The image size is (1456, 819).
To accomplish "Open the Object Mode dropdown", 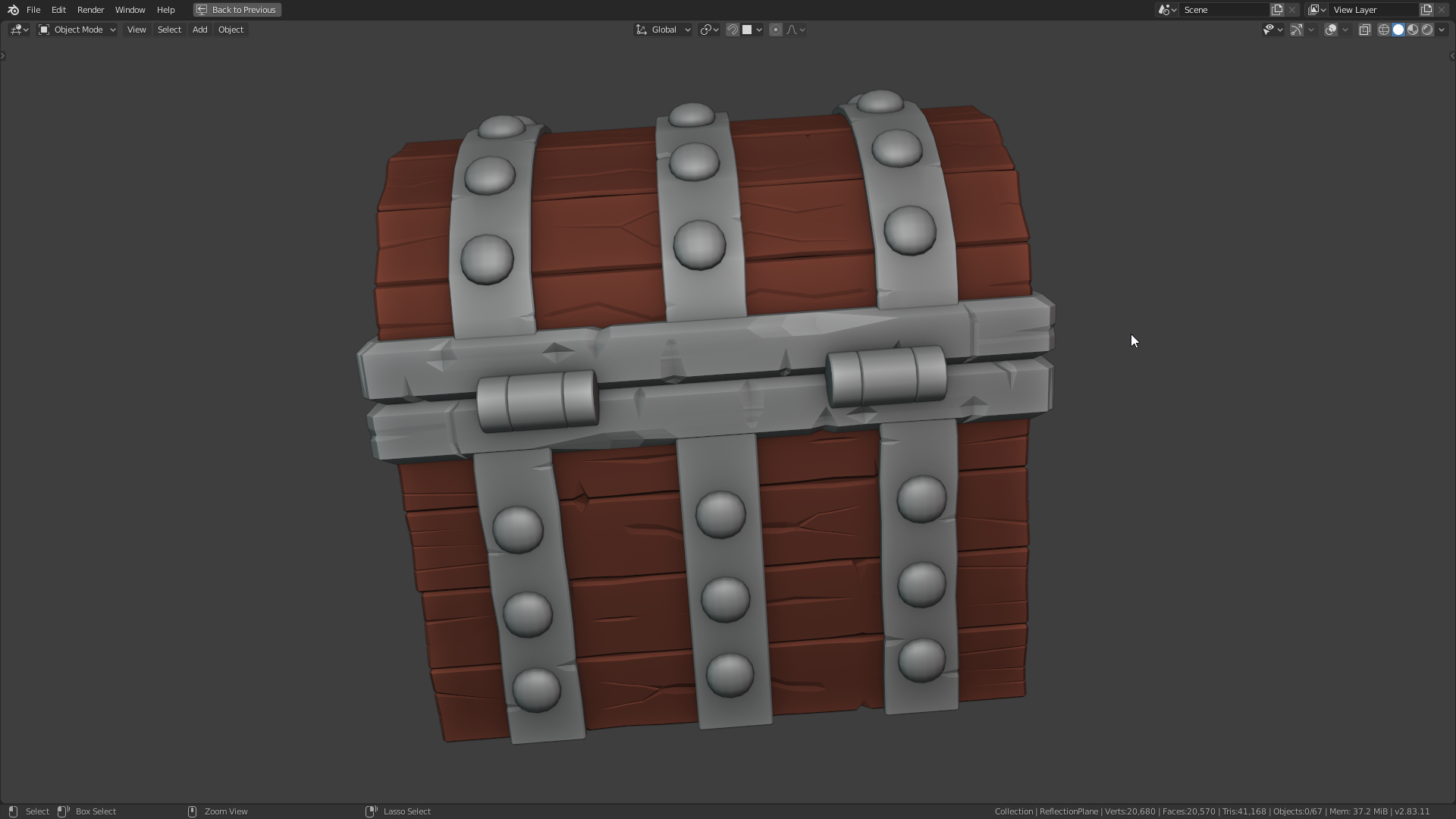I will pyautogui.click(x=77, y=30).
